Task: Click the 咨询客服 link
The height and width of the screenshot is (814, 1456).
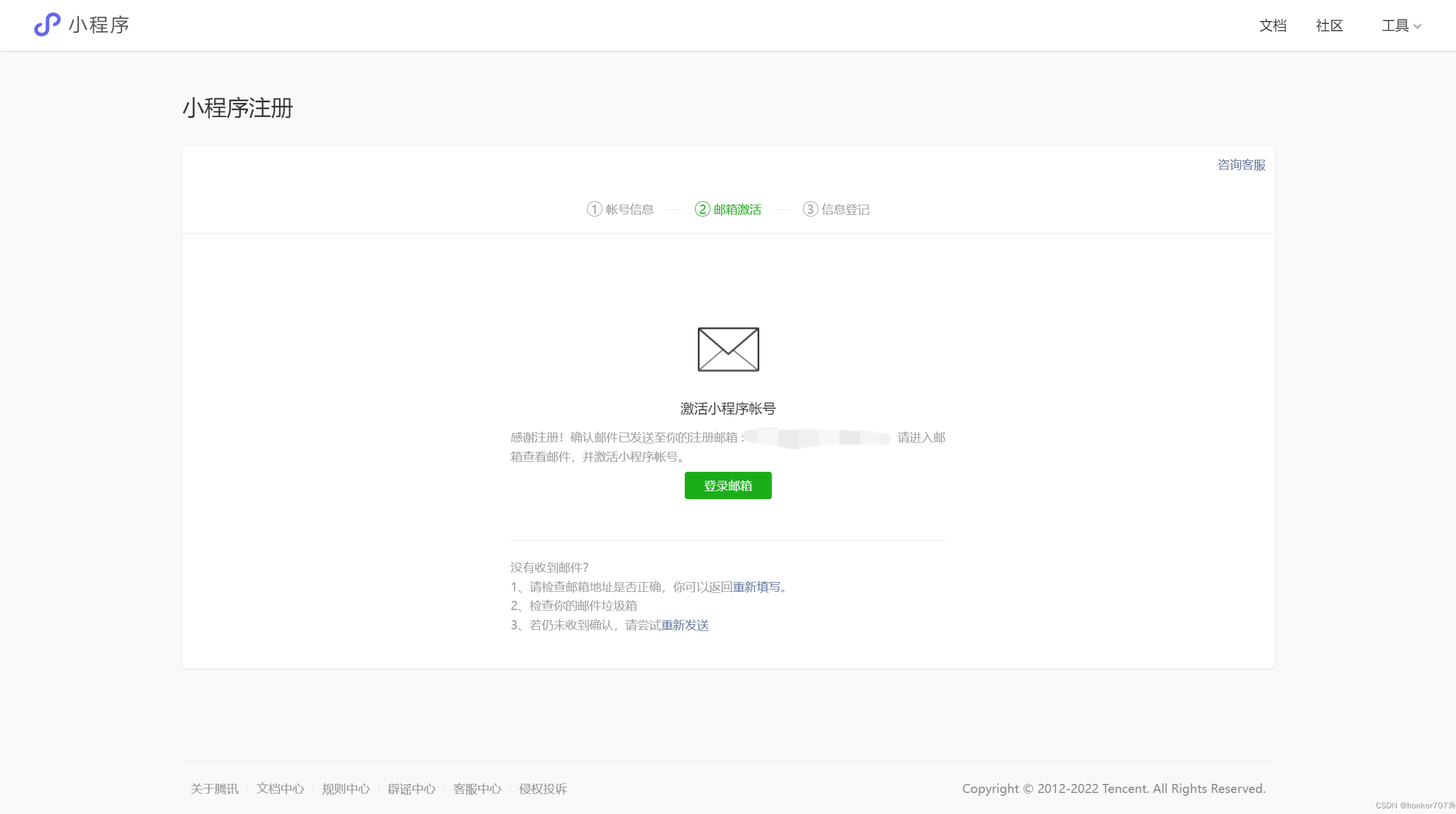Action: [1241, 165]
